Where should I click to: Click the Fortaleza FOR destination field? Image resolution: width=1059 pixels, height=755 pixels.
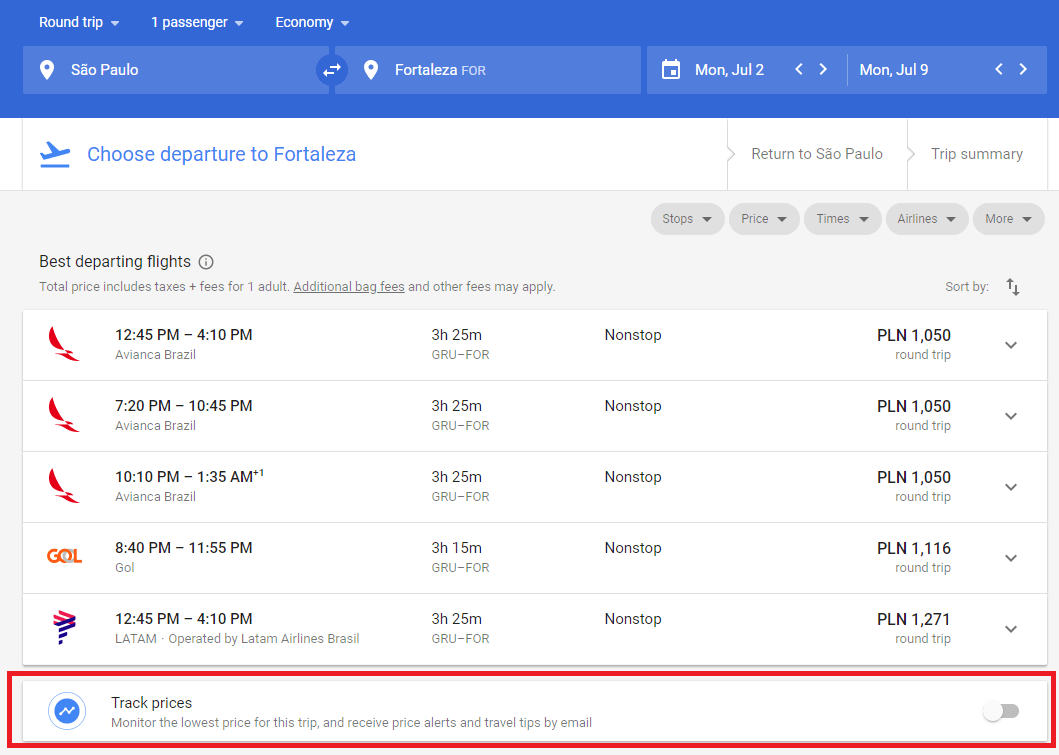pyautogui.click(x=488, y=70)
